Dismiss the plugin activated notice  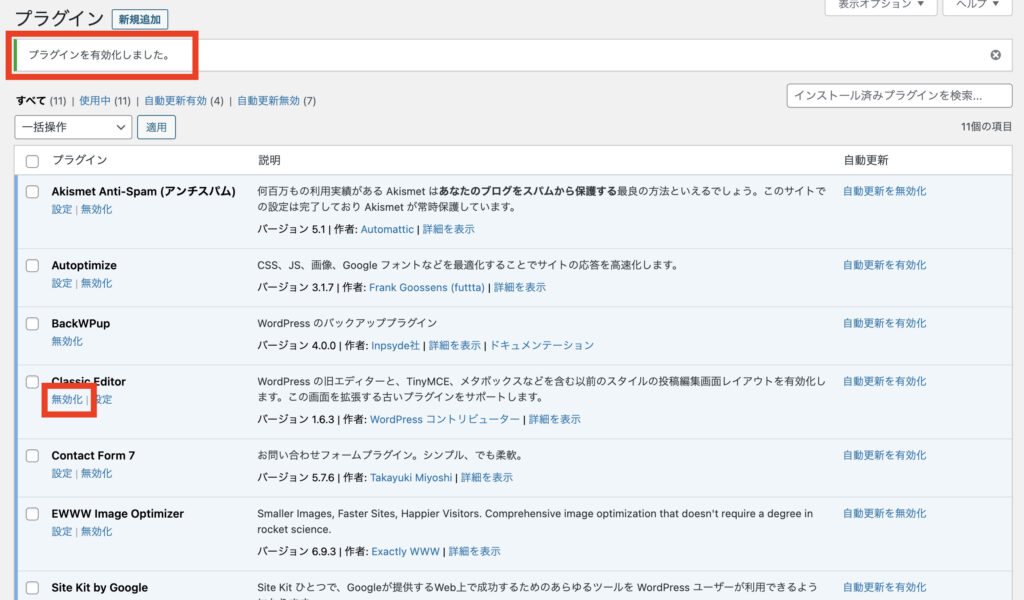click(x=995, y=55)
